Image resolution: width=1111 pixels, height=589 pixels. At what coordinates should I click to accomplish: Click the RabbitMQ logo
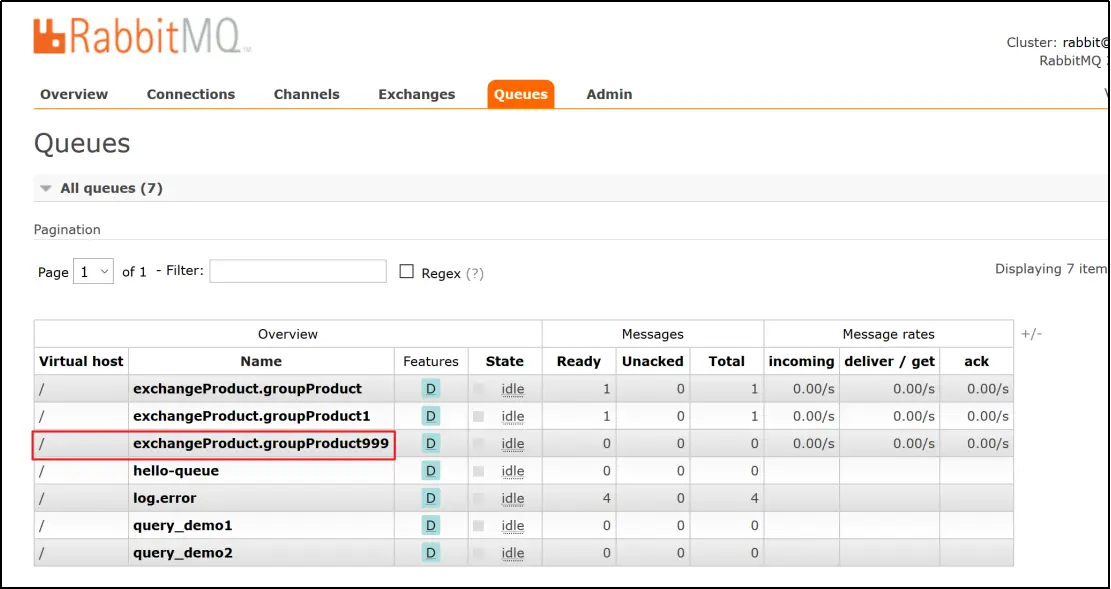point(141,38)
